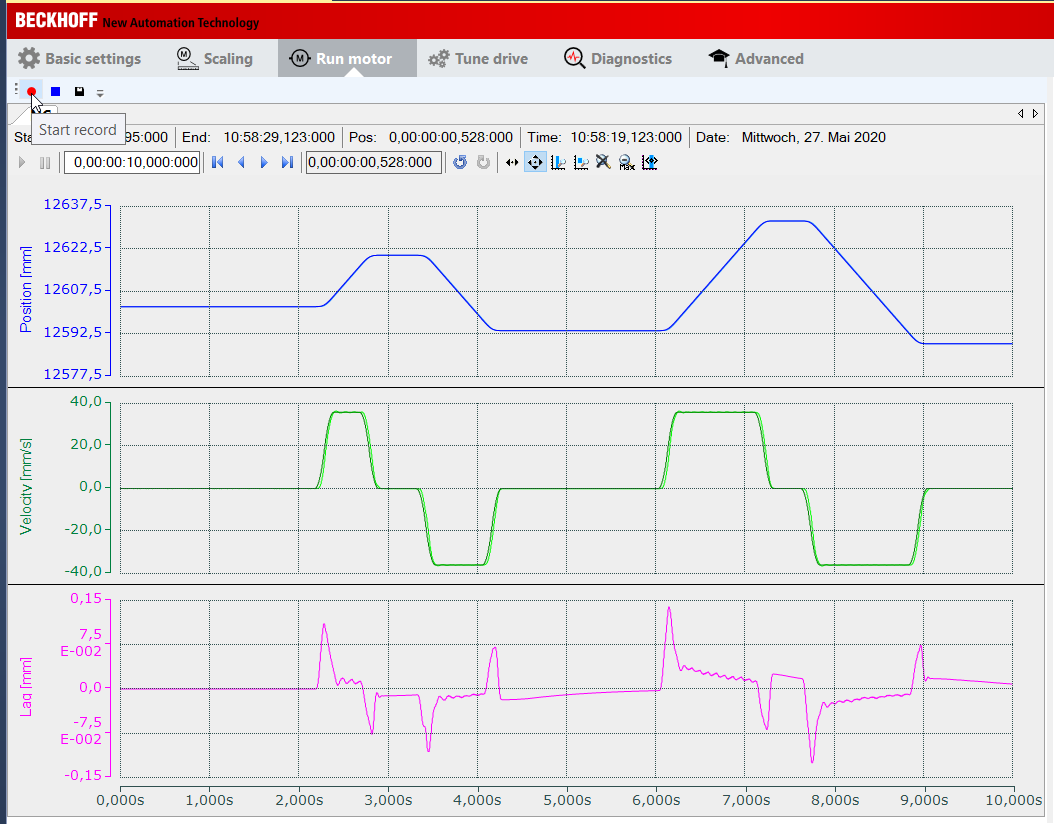The width and height of the screenshot is (1054, 824).
Task: Click the display width time field
Action: pos(132,163)
